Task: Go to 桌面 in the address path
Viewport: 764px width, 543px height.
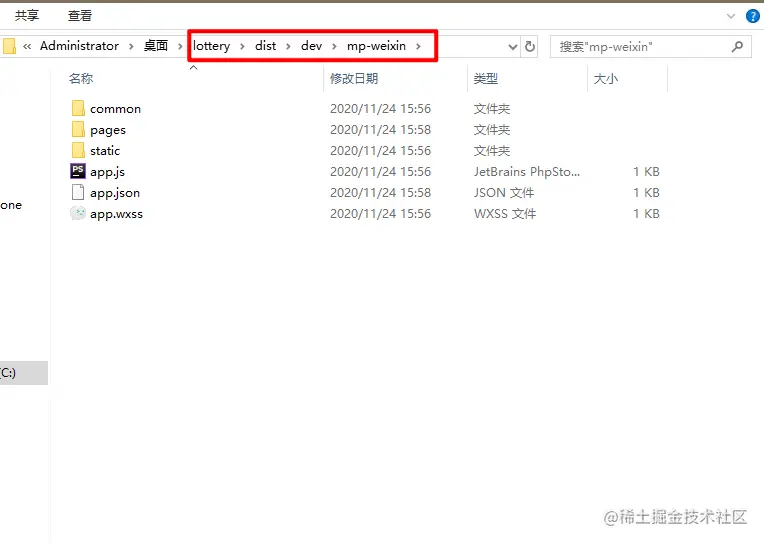Action: 156,46
